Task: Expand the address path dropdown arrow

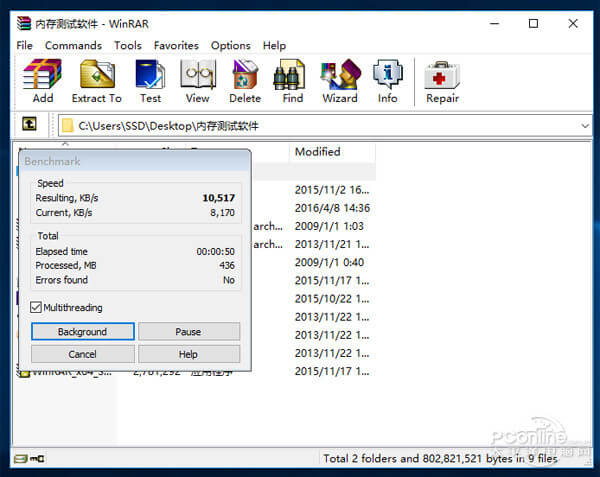Action: (x=584, y=126)
